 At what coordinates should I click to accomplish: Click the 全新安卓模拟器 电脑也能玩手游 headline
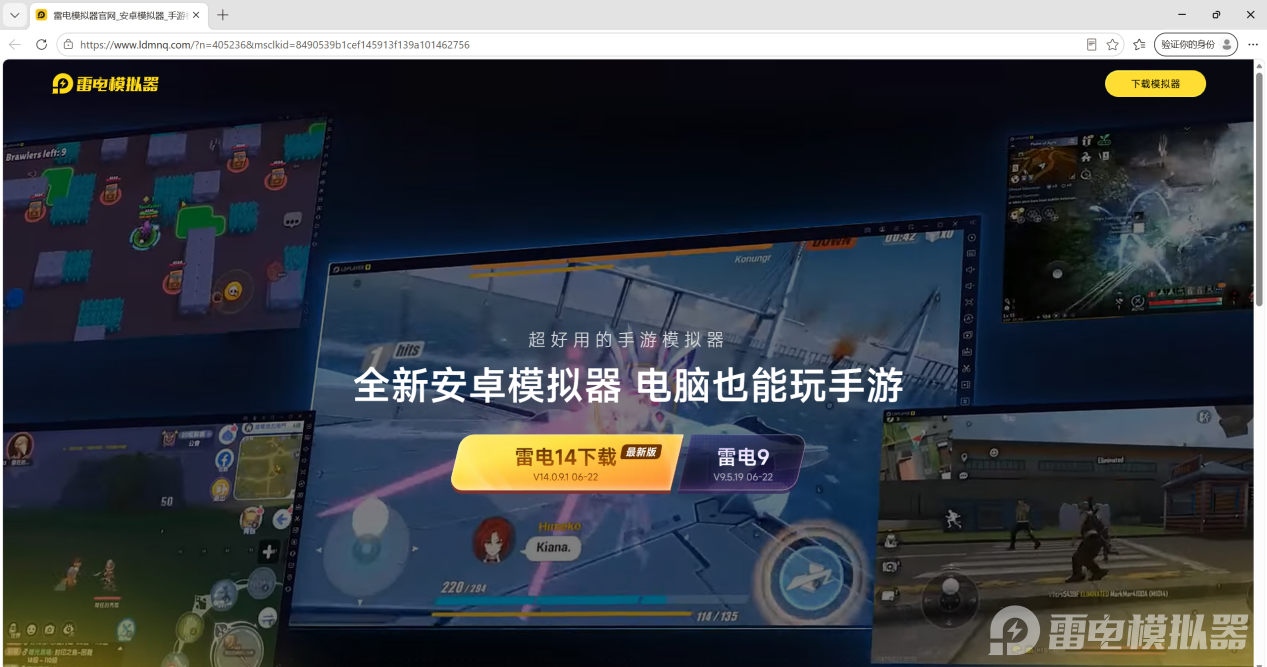628,386
